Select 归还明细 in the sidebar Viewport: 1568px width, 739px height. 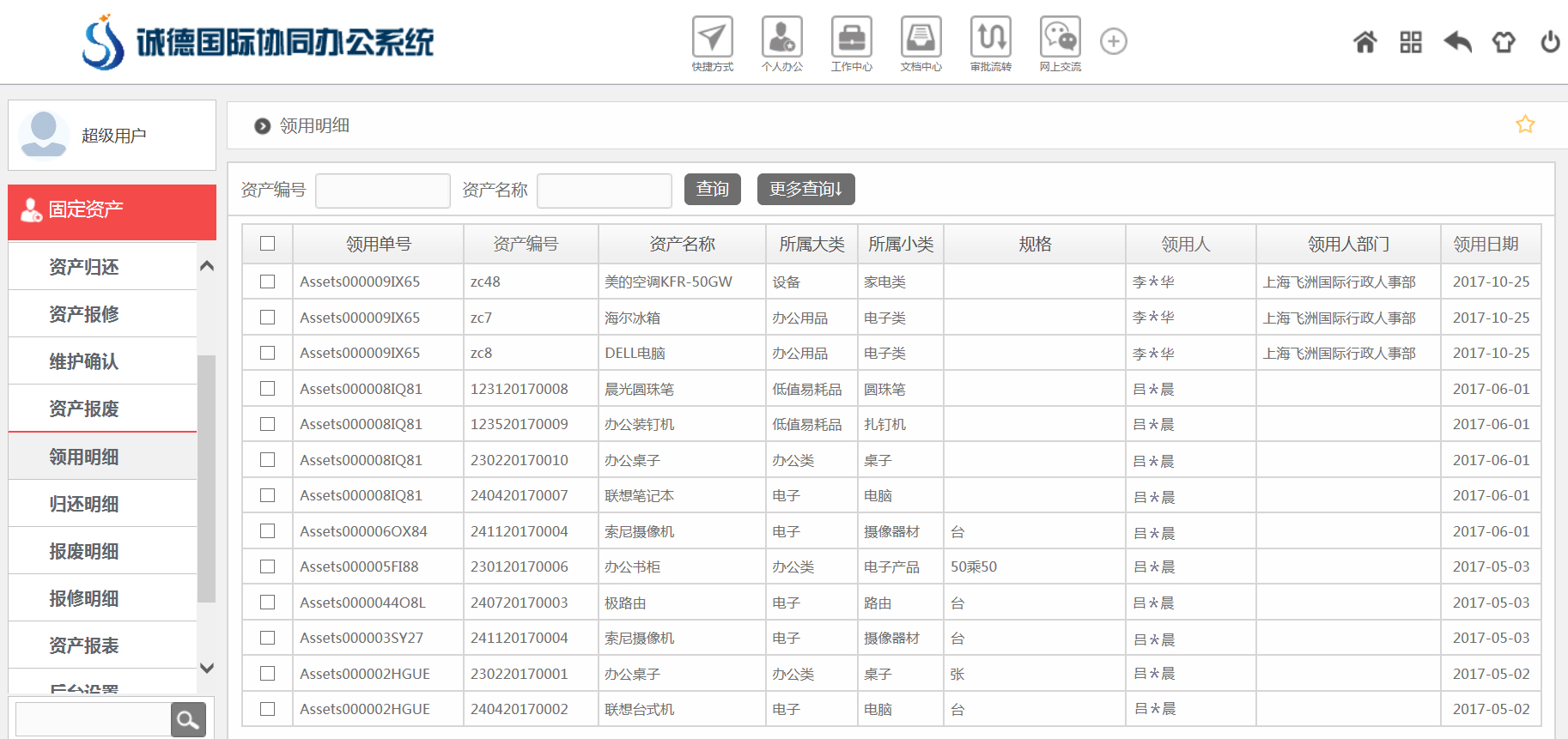coord(84,504)
